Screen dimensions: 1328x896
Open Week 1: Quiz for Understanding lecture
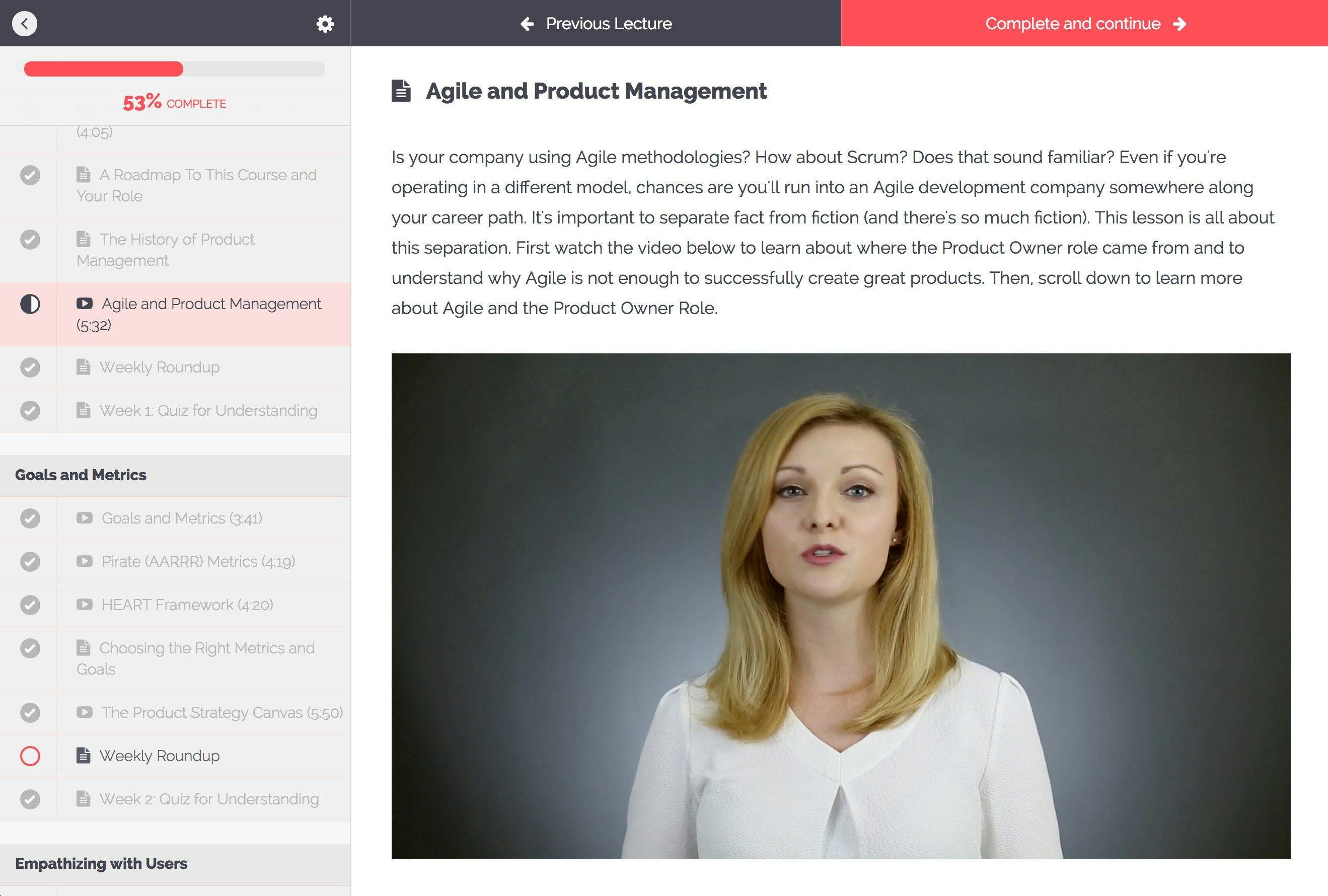point(208,410)
